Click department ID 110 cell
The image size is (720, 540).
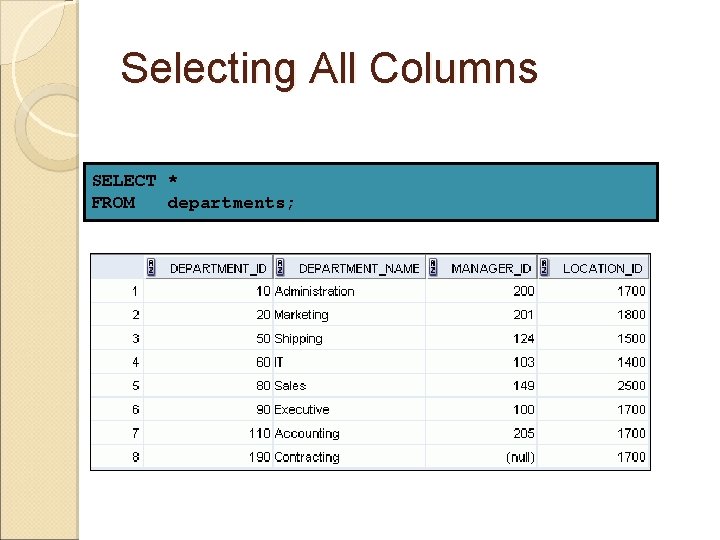point(208,433)
